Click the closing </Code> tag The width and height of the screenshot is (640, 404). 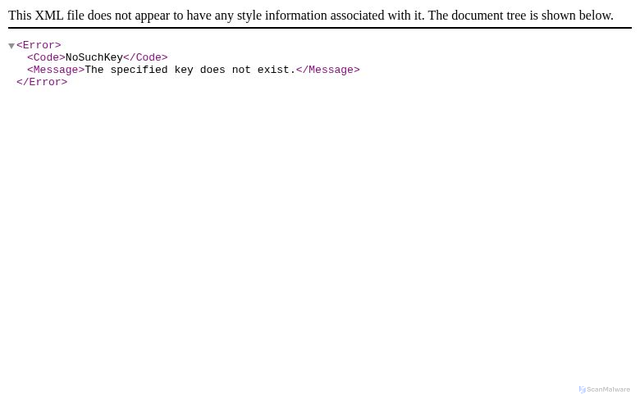[145, 57]
